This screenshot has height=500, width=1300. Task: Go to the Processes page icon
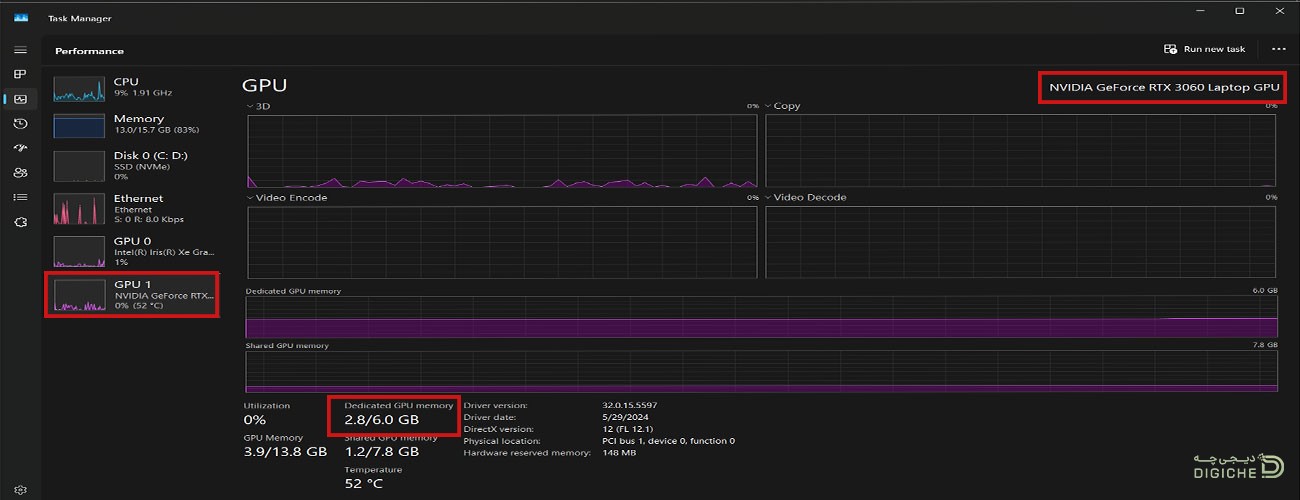tap(20, 74)
